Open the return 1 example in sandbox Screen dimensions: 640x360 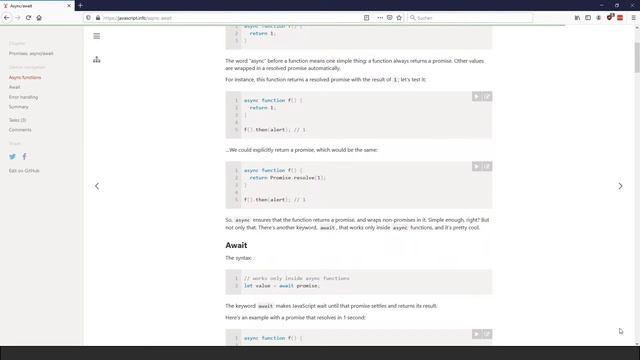coord(487,97)
